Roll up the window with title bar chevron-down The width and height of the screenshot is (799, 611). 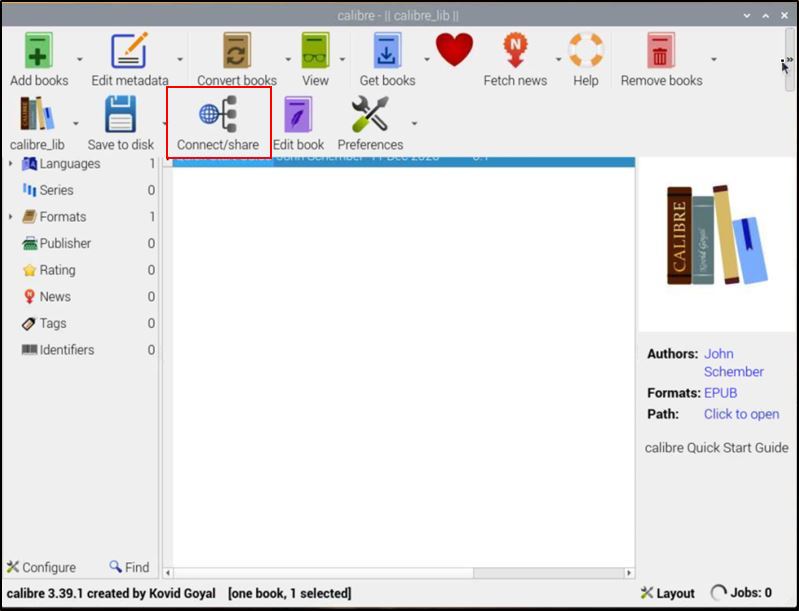click(747, 15)
